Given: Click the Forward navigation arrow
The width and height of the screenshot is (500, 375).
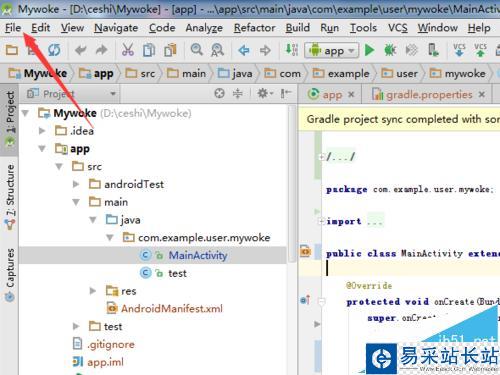Looking at the screenshot, I should pyautogui.click(x=265, y=51).
